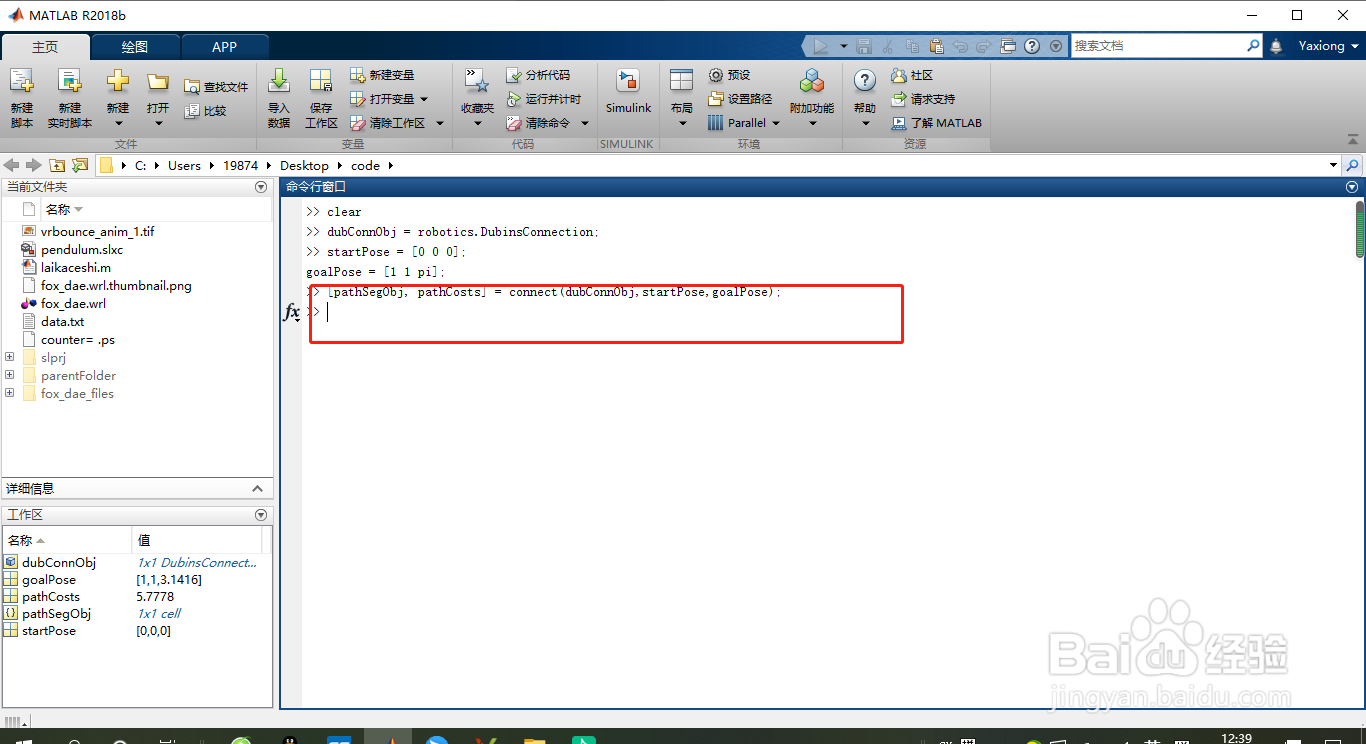Image resolution: width=1366 pixels, height=744 pixels.
Task: Click the Up one level folder icon
Action: (x=57, y=165)
